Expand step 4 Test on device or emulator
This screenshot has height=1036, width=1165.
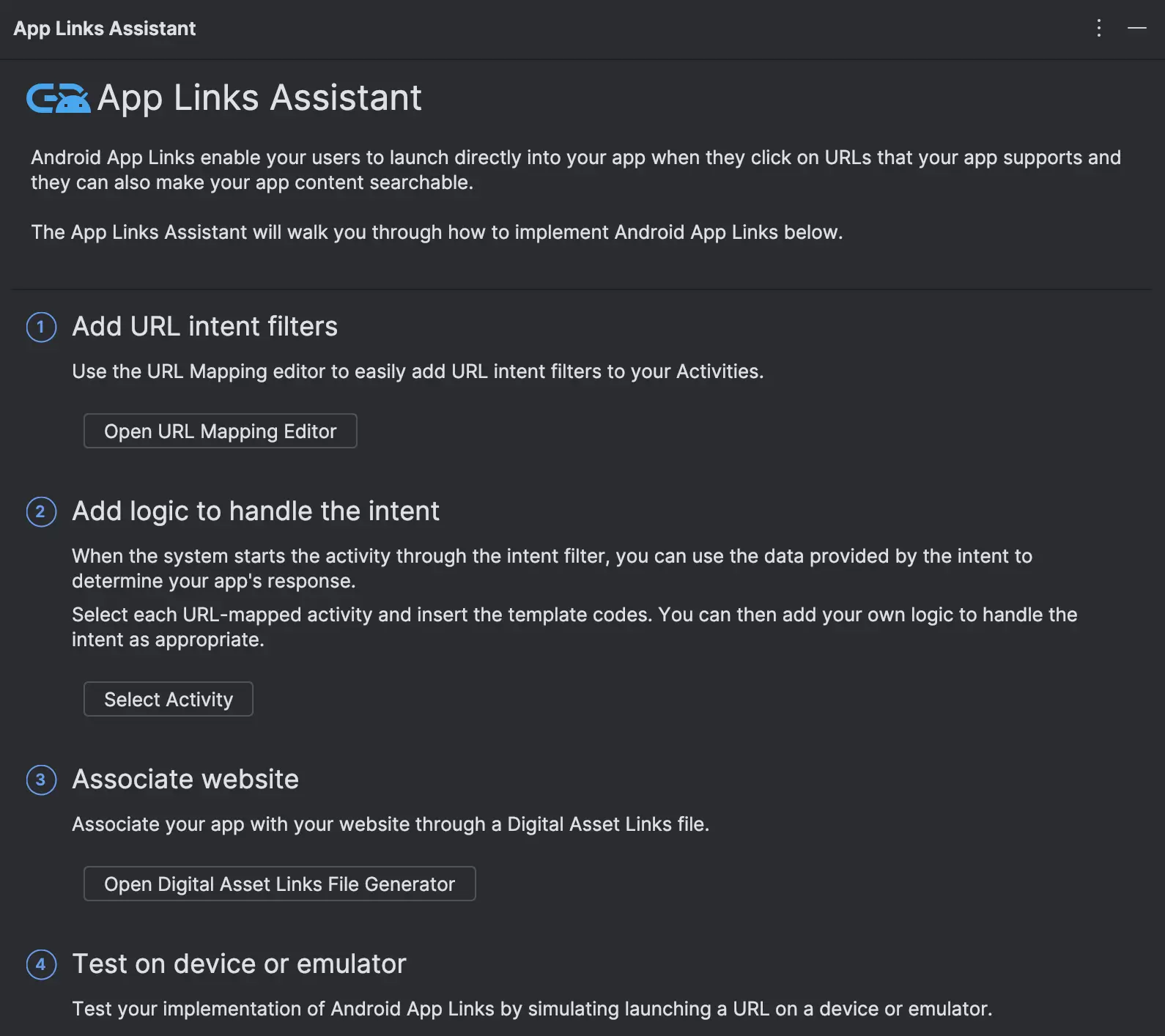(x=239, y=964)
